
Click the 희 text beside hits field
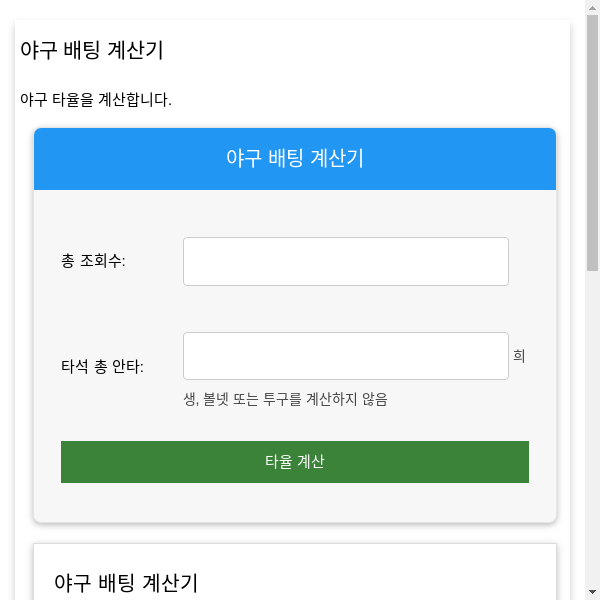[x=519, y=356]
